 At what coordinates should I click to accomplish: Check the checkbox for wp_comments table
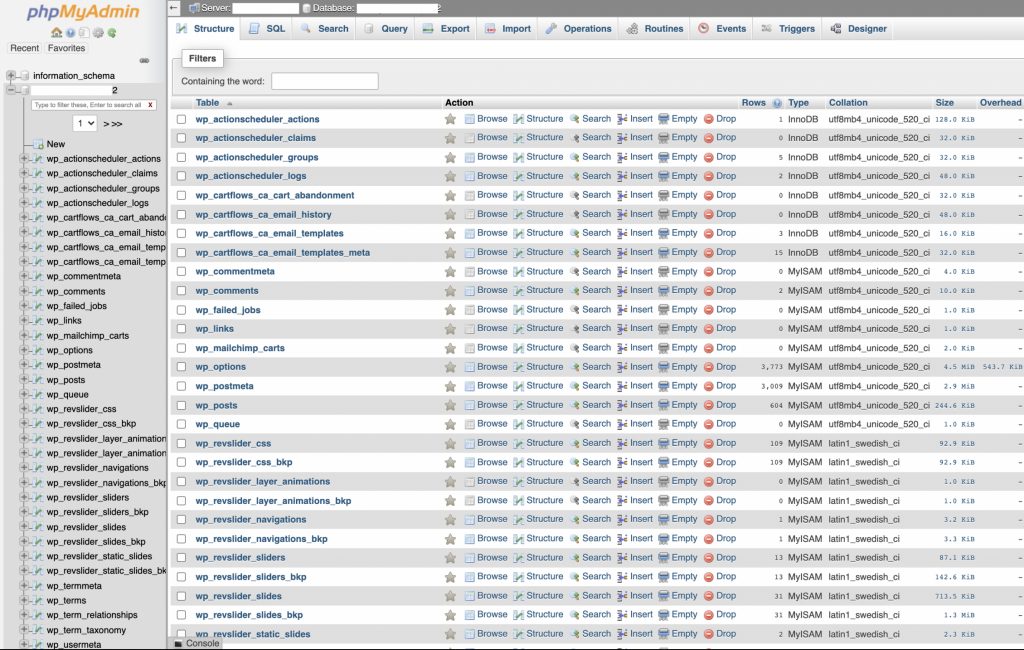[x=181, y=290]
